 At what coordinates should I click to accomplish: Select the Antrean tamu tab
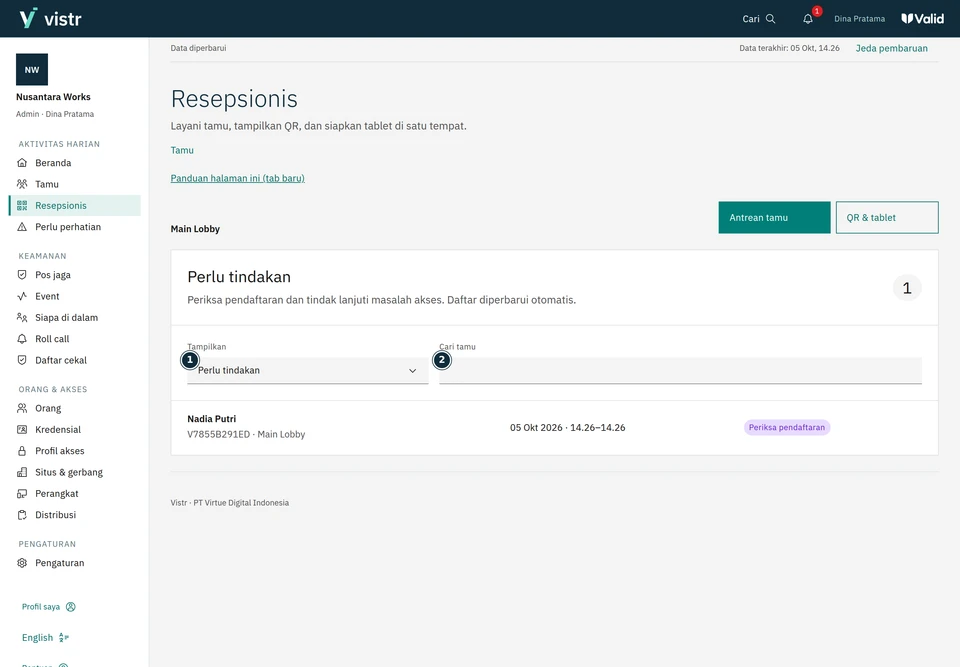coord(774,217)
